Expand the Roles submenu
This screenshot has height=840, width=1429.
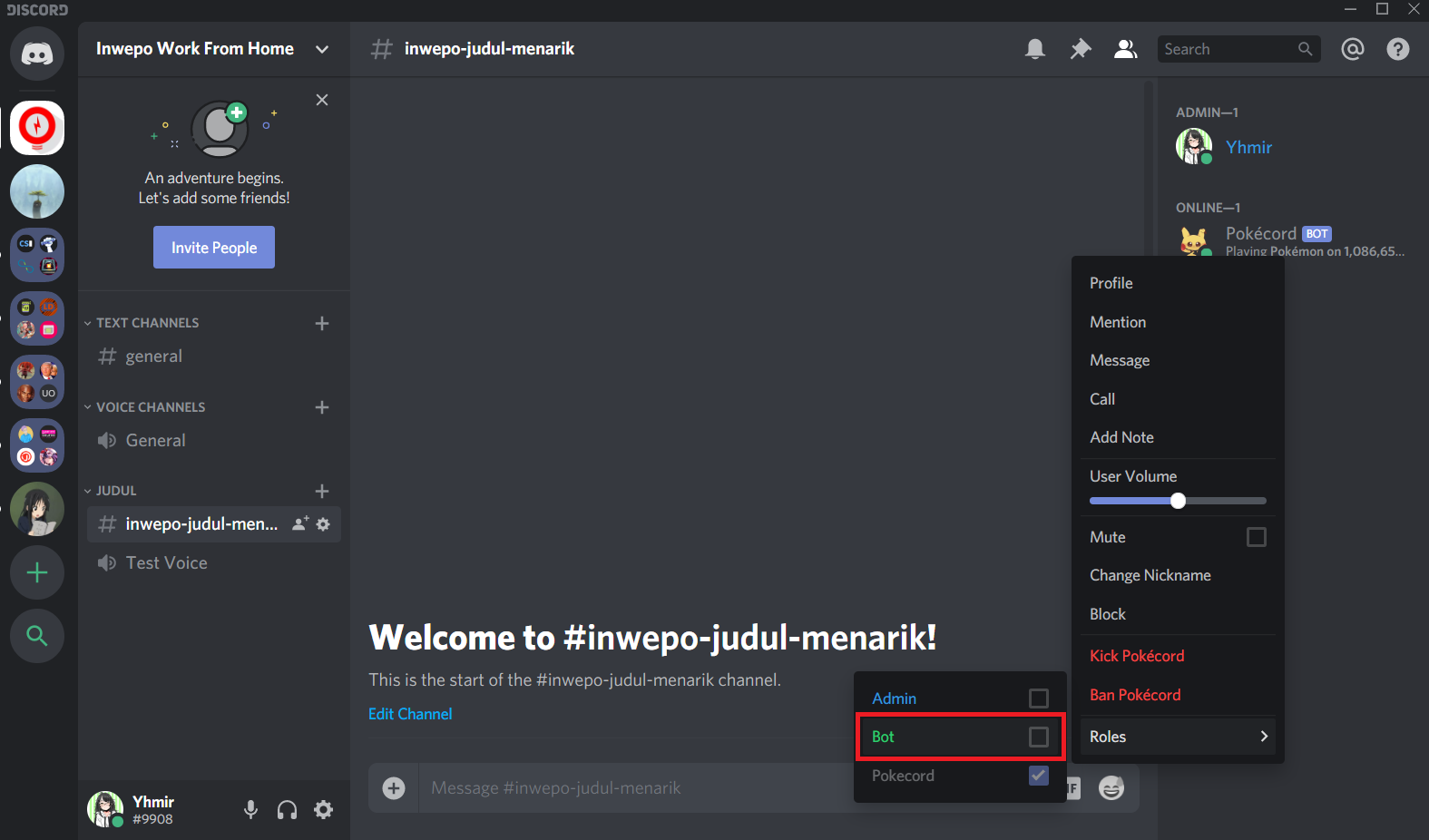[x=1178, y=737]
